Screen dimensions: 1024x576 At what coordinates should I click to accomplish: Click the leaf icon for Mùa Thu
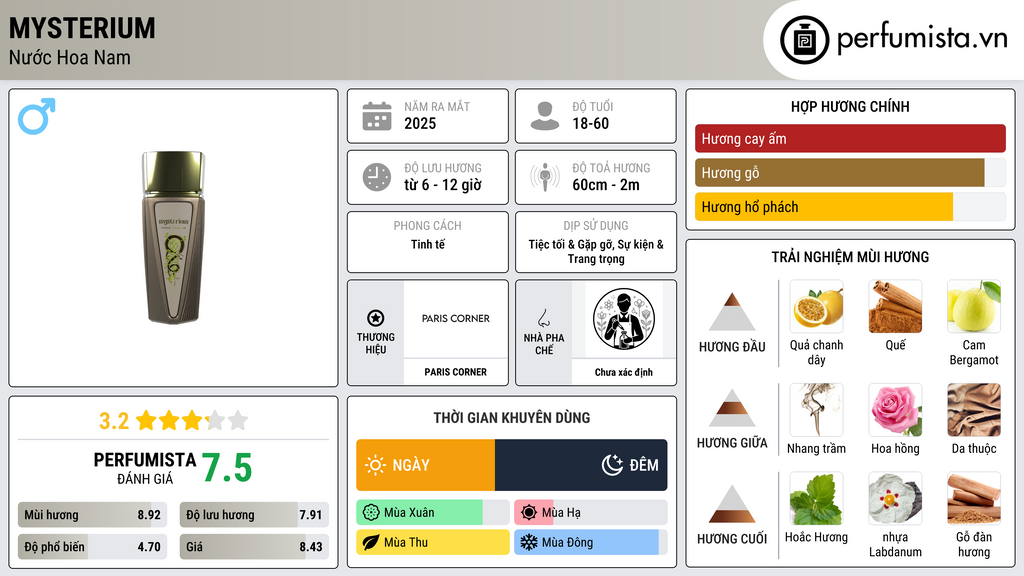coord(371,542)
